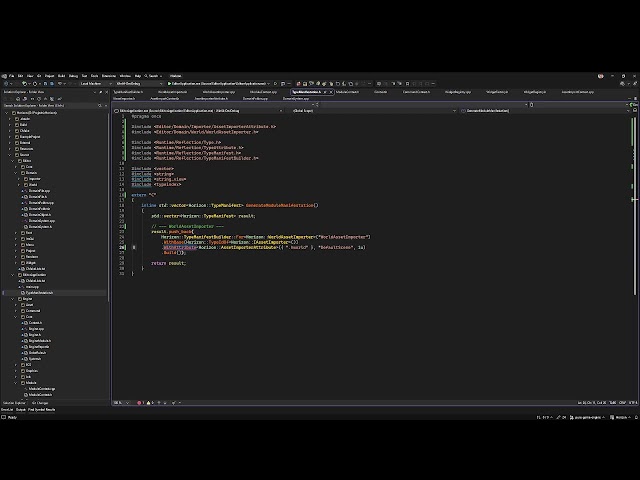Collapse the Source folder arrow
Viewport: 640px width, 480px height.
click(x=11, y=155)
